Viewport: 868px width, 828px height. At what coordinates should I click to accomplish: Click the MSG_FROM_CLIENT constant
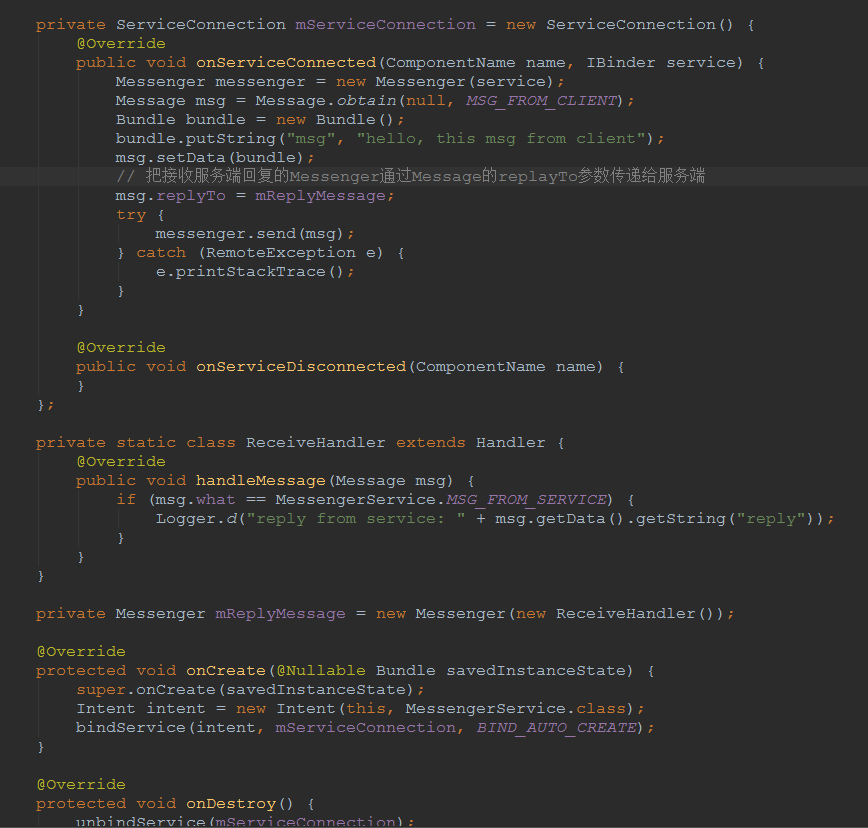(x=541, y=101)
